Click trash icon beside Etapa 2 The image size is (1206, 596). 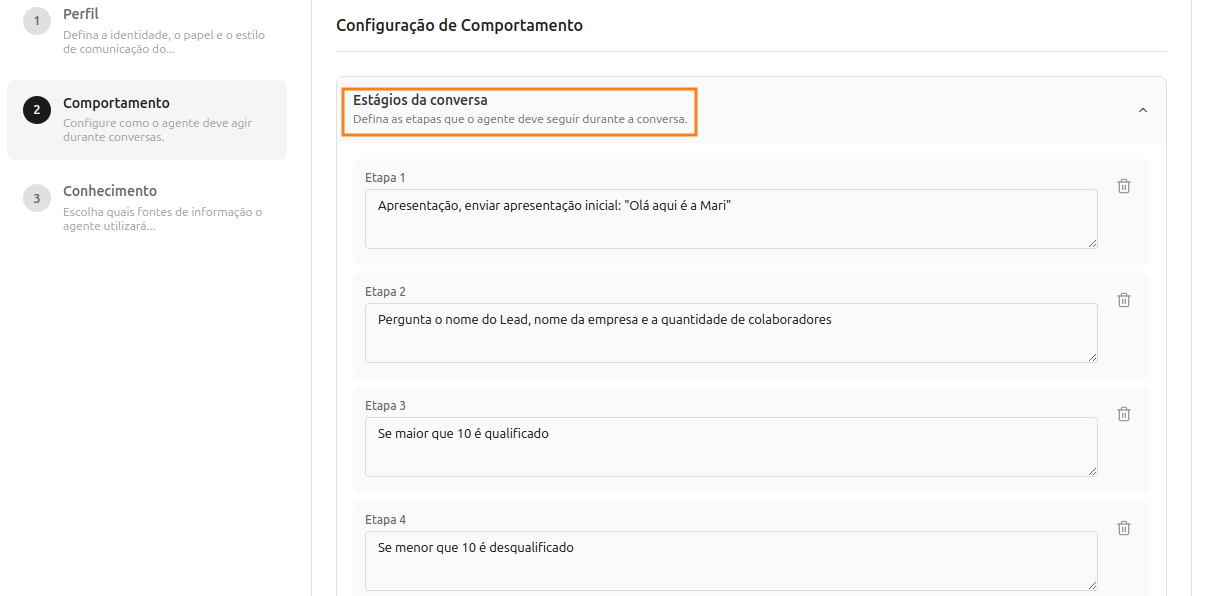point(1124,300)
